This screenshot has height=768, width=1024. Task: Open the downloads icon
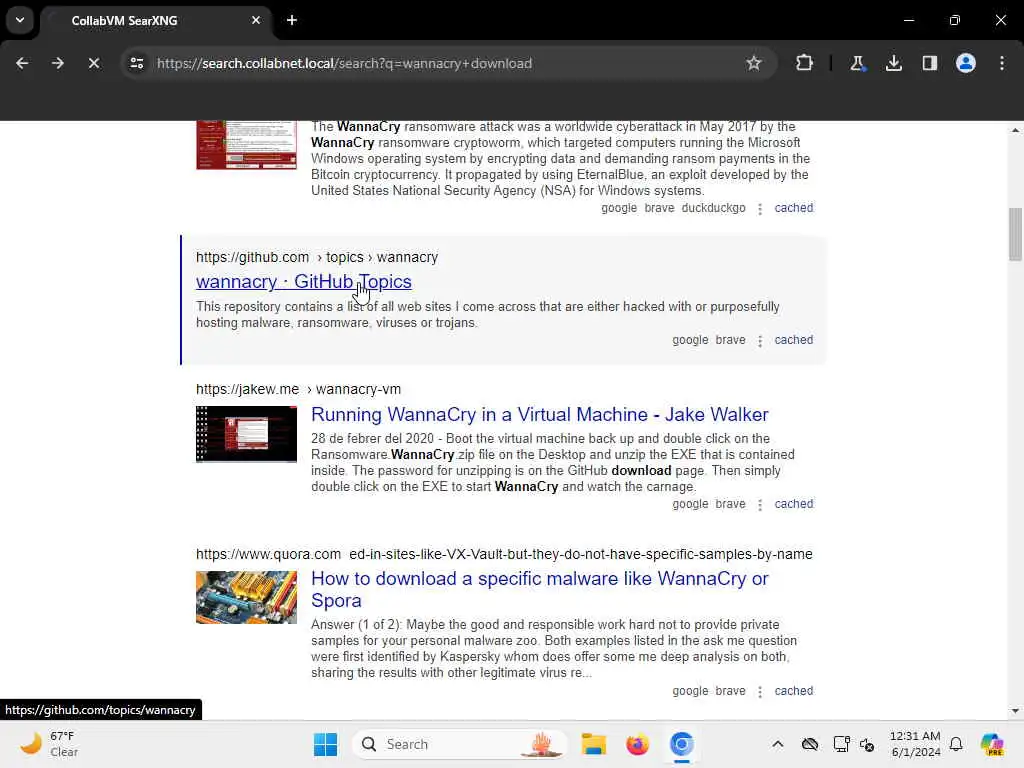pos(893,63)
